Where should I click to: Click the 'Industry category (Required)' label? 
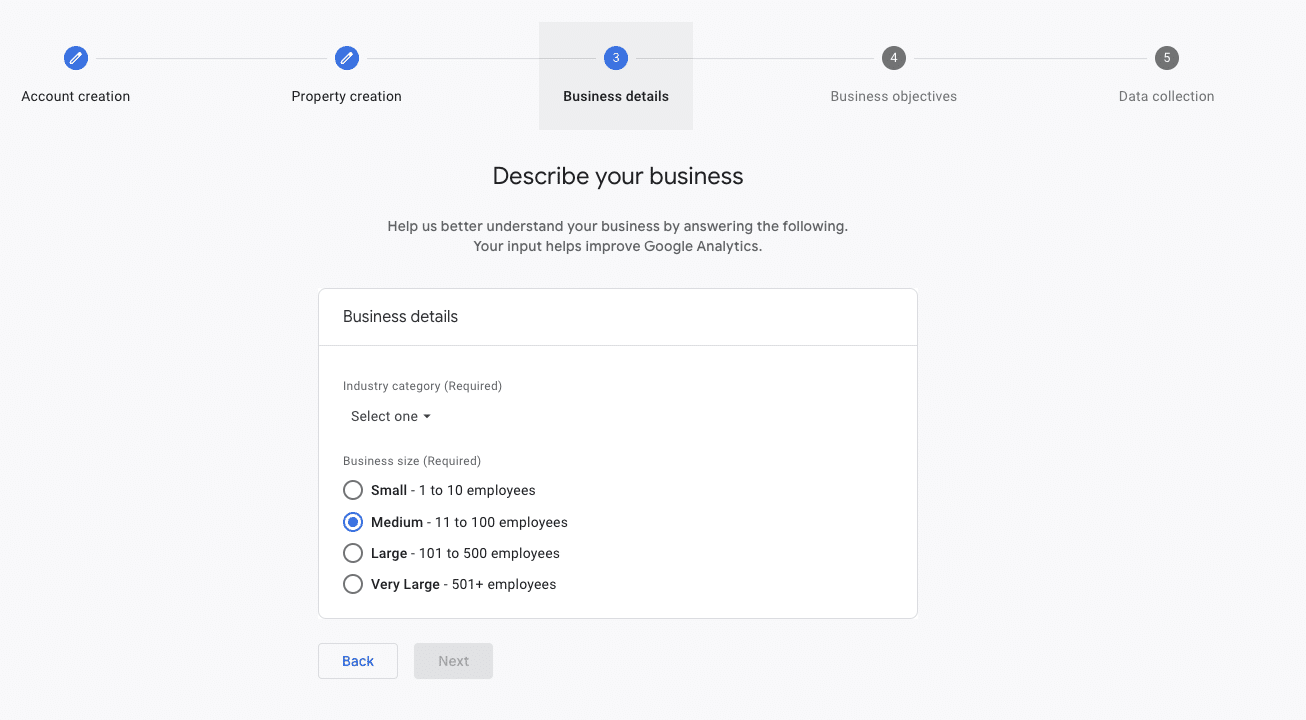point(422,386)
